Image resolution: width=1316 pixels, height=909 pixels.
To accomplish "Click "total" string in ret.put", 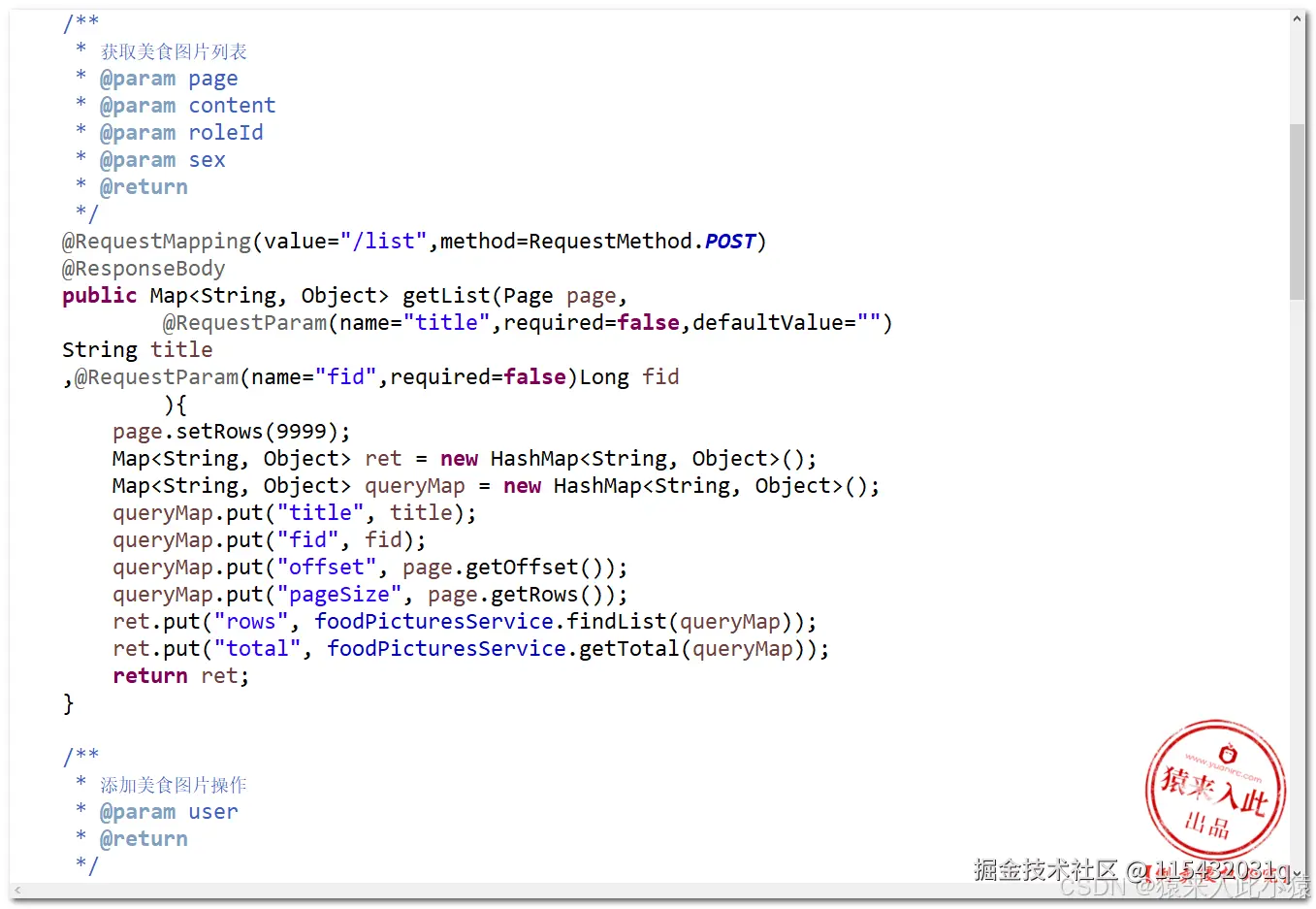I will coord(257,649).
